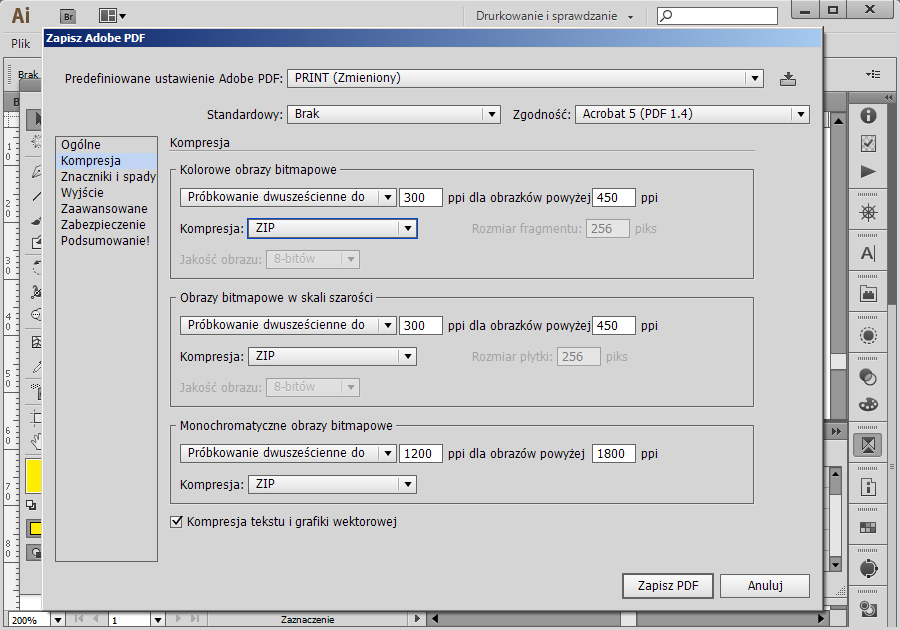Image resolution: width=900 pixels, height=630 pixels.
Task: Click the 200% zoom level field
Action: (29, 620)
